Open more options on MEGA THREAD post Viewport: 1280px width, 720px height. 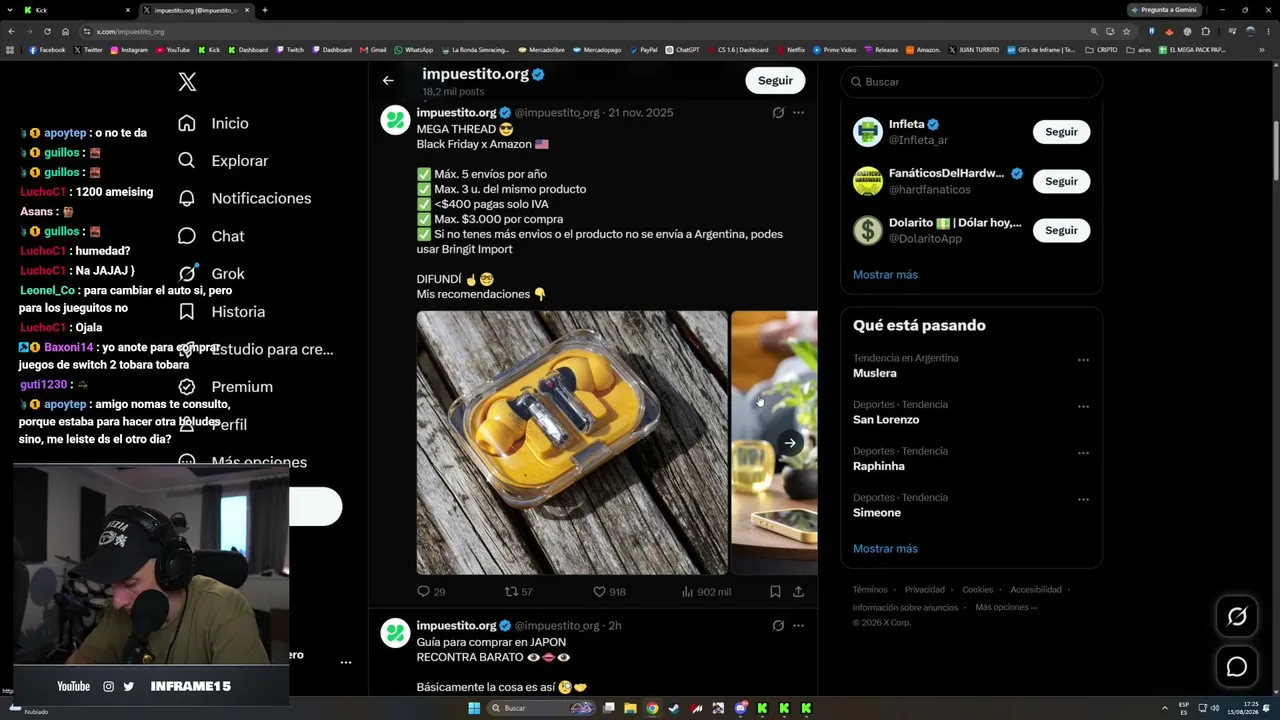pos(798,113)
